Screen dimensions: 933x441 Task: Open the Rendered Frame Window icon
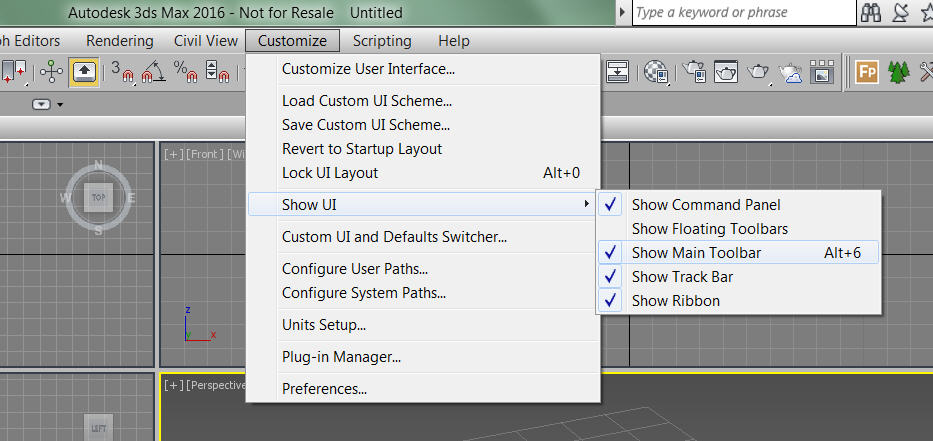click(726, 71)
